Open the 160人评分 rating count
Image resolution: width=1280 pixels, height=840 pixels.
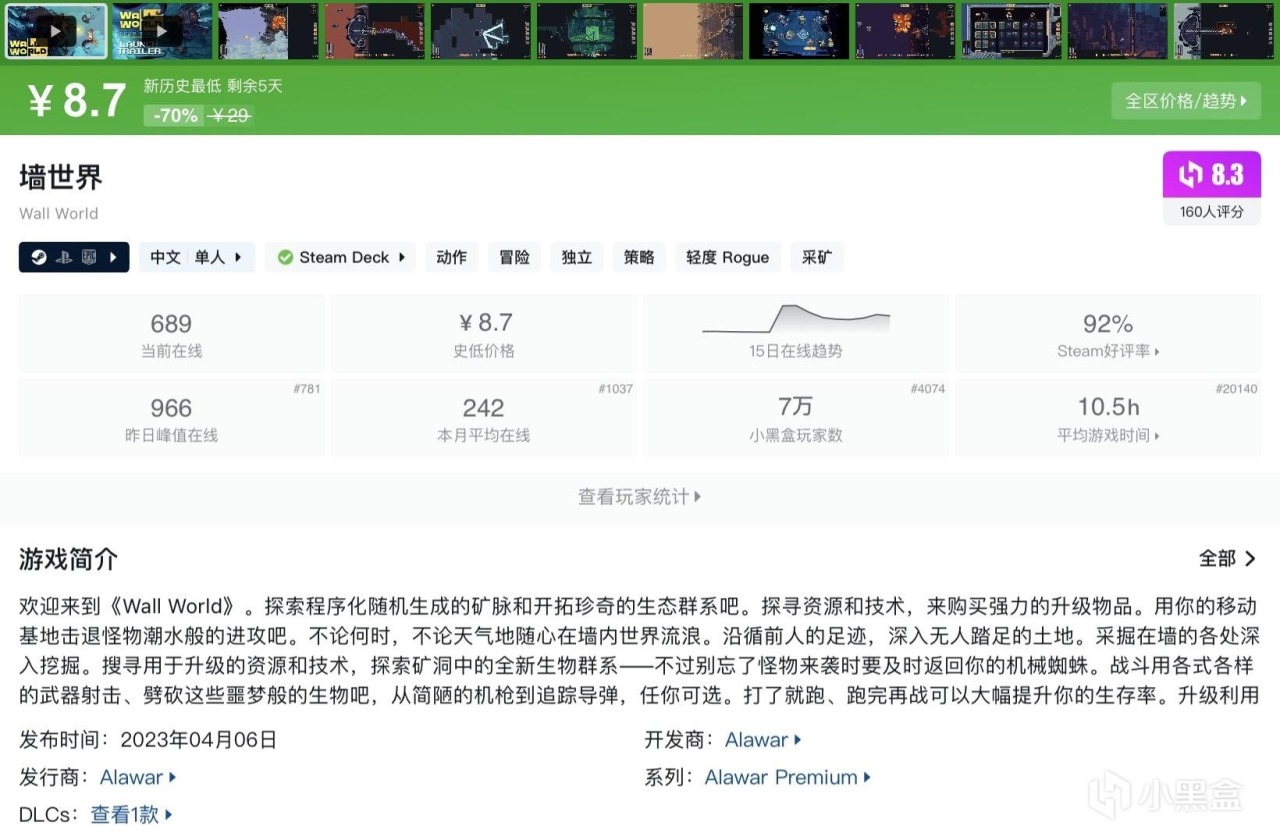coord(1212,212)
